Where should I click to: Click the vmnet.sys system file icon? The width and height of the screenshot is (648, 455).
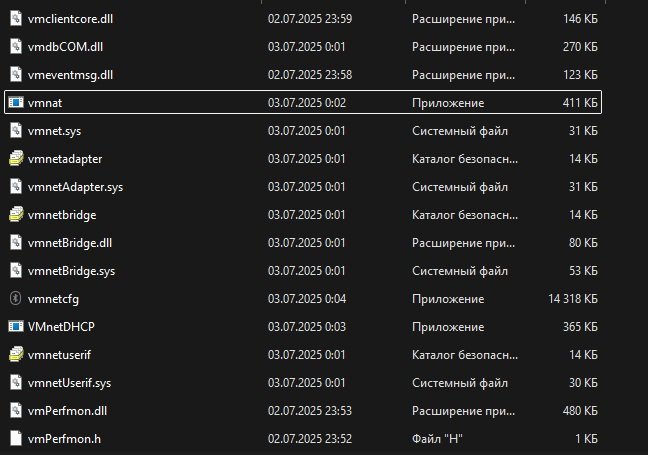[15, 130]
